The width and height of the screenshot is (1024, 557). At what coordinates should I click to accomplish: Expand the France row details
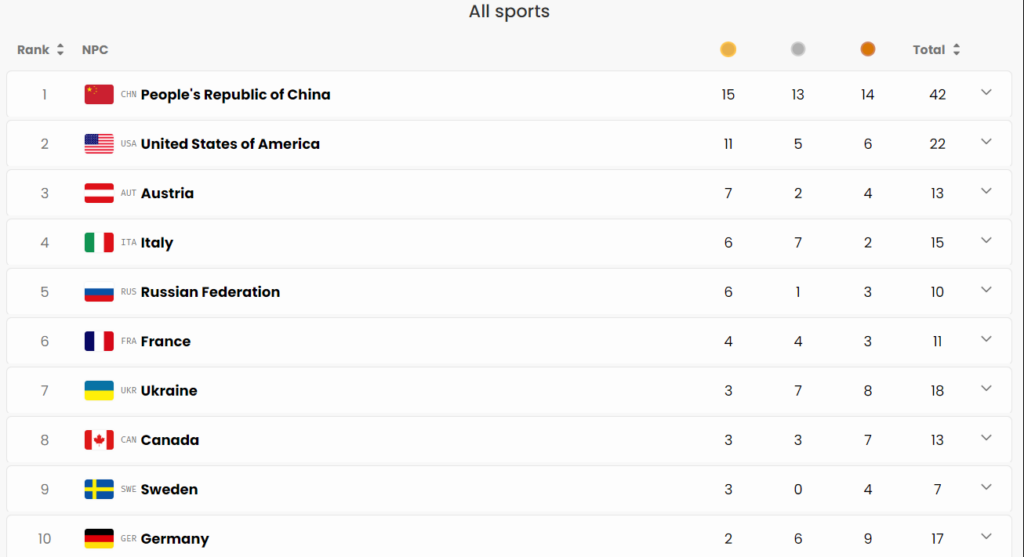coord(986,339)
